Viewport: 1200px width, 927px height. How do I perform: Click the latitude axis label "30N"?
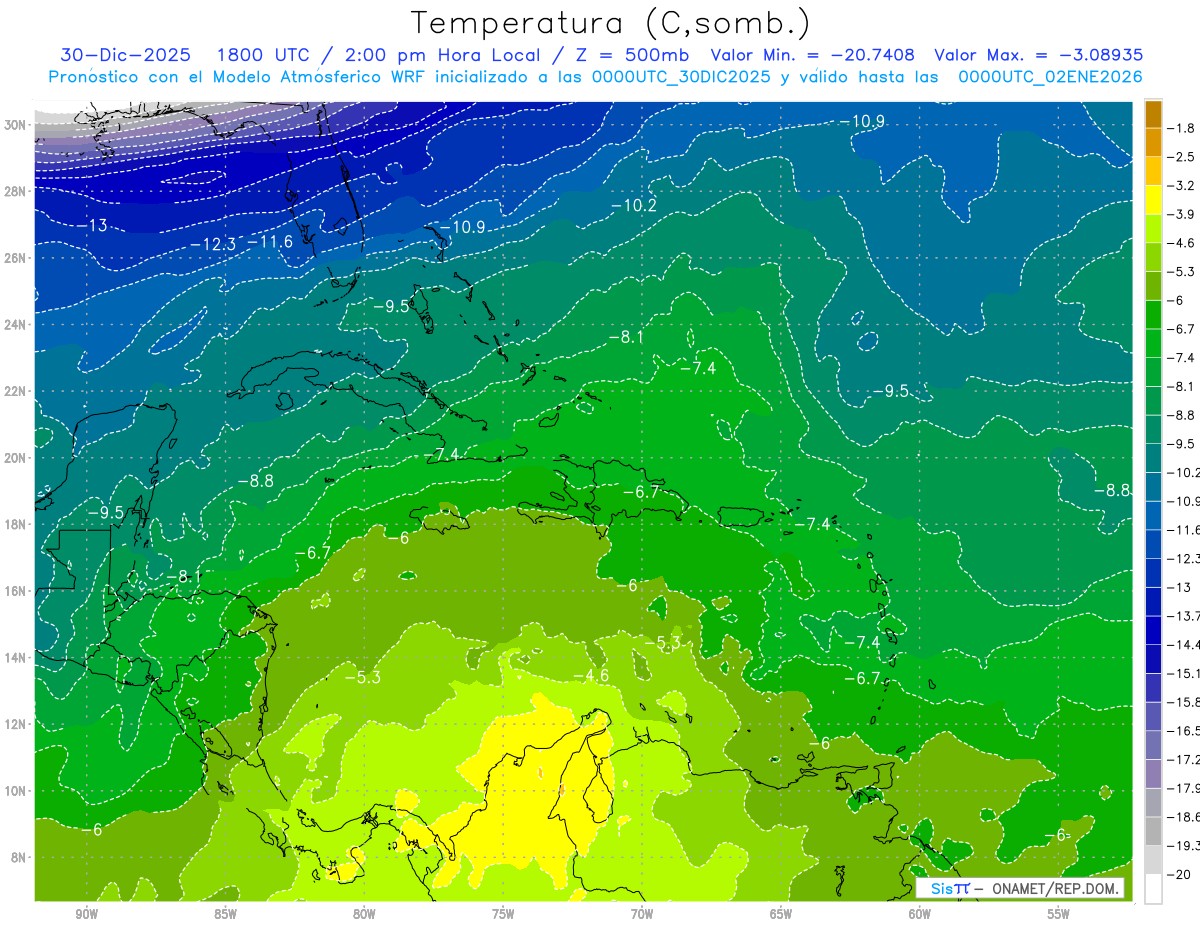coord(17,125)
